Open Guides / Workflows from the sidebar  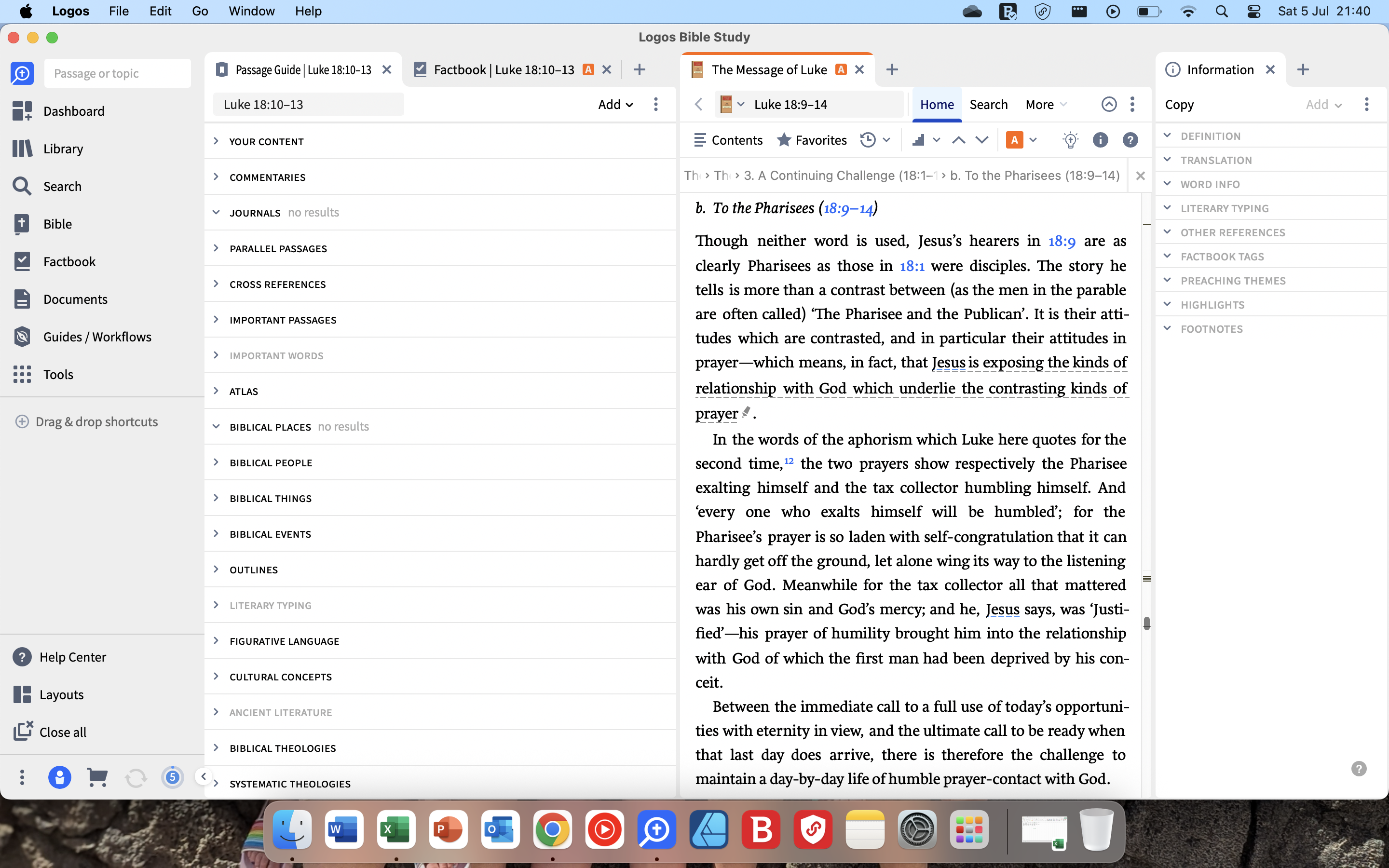point(82,337)
